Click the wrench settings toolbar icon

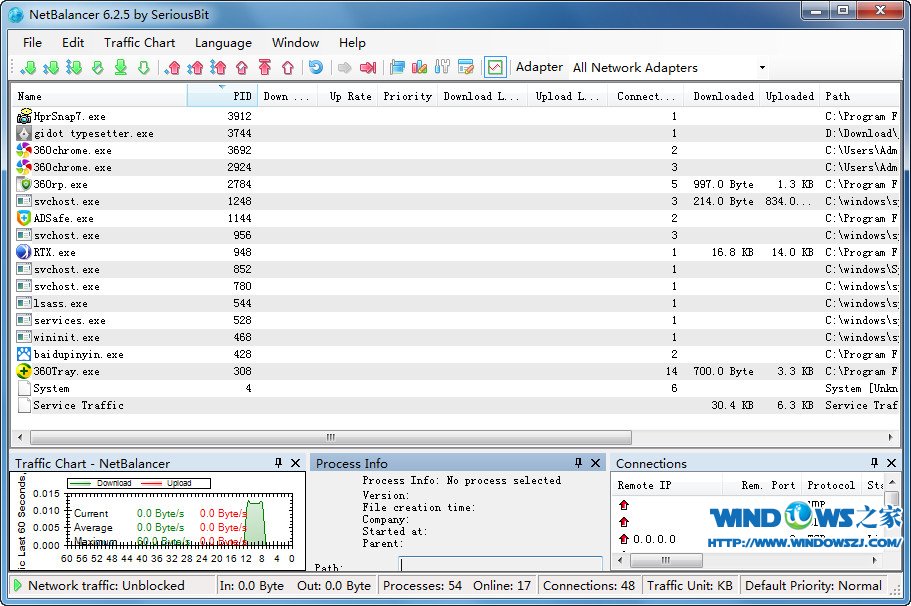pyautogui.click(x=443, y=68)
